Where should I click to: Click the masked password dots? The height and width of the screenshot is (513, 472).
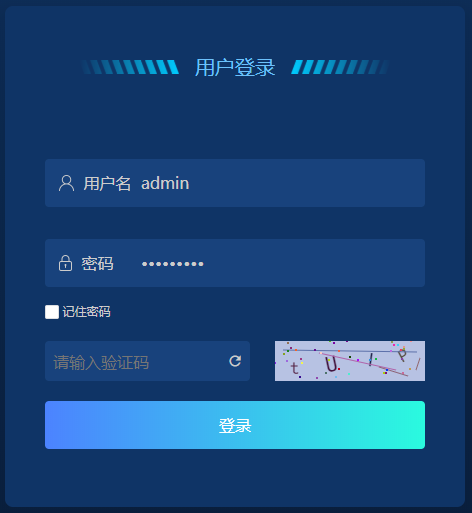173,264
